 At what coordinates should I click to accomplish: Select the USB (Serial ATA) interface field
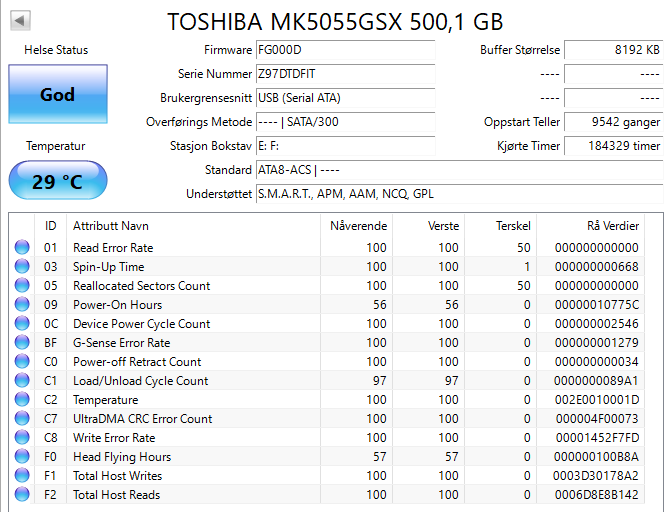click(x=345, y=98)
